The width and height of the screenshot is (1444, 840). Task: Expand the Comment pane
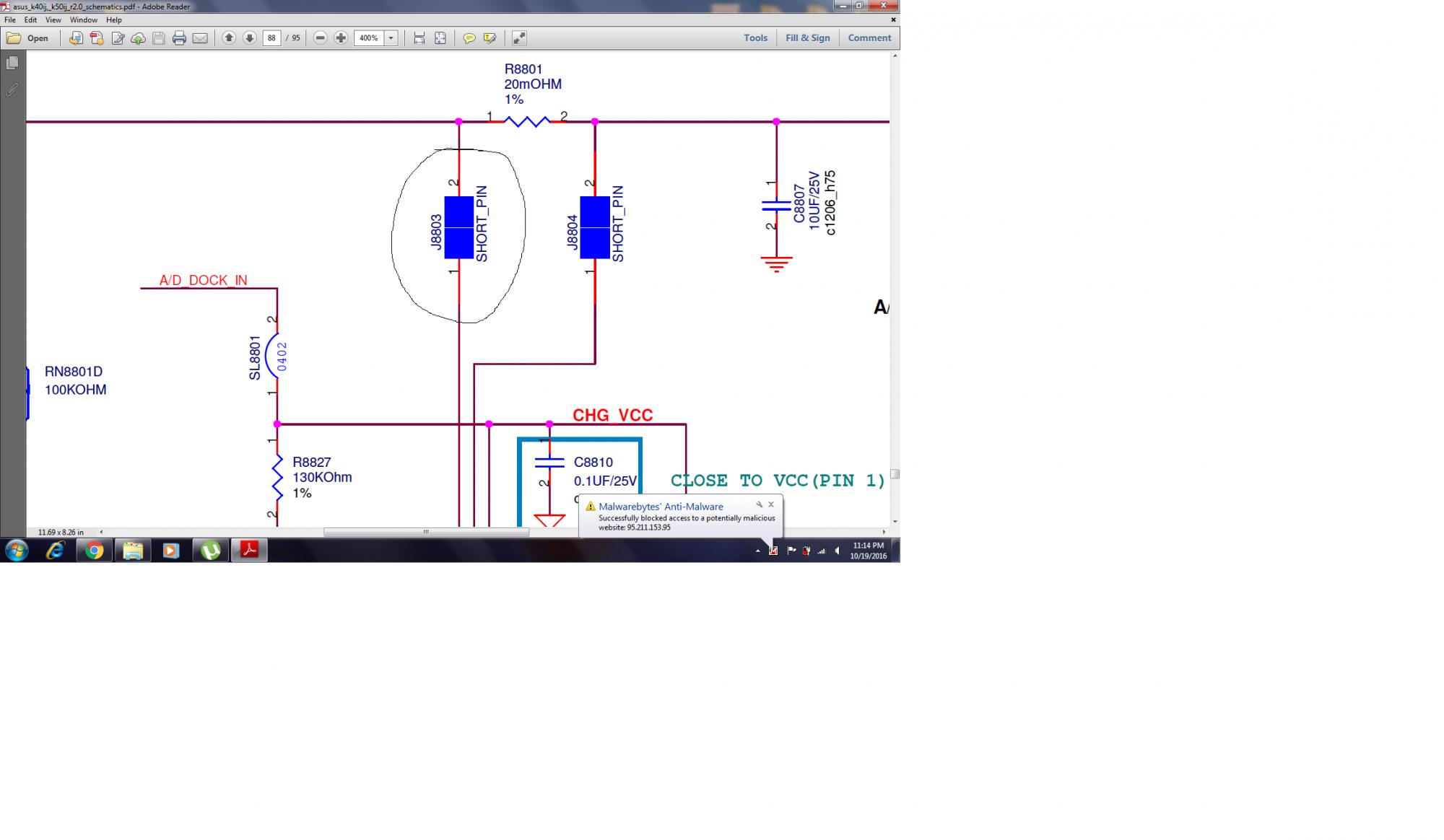point(869,38)
